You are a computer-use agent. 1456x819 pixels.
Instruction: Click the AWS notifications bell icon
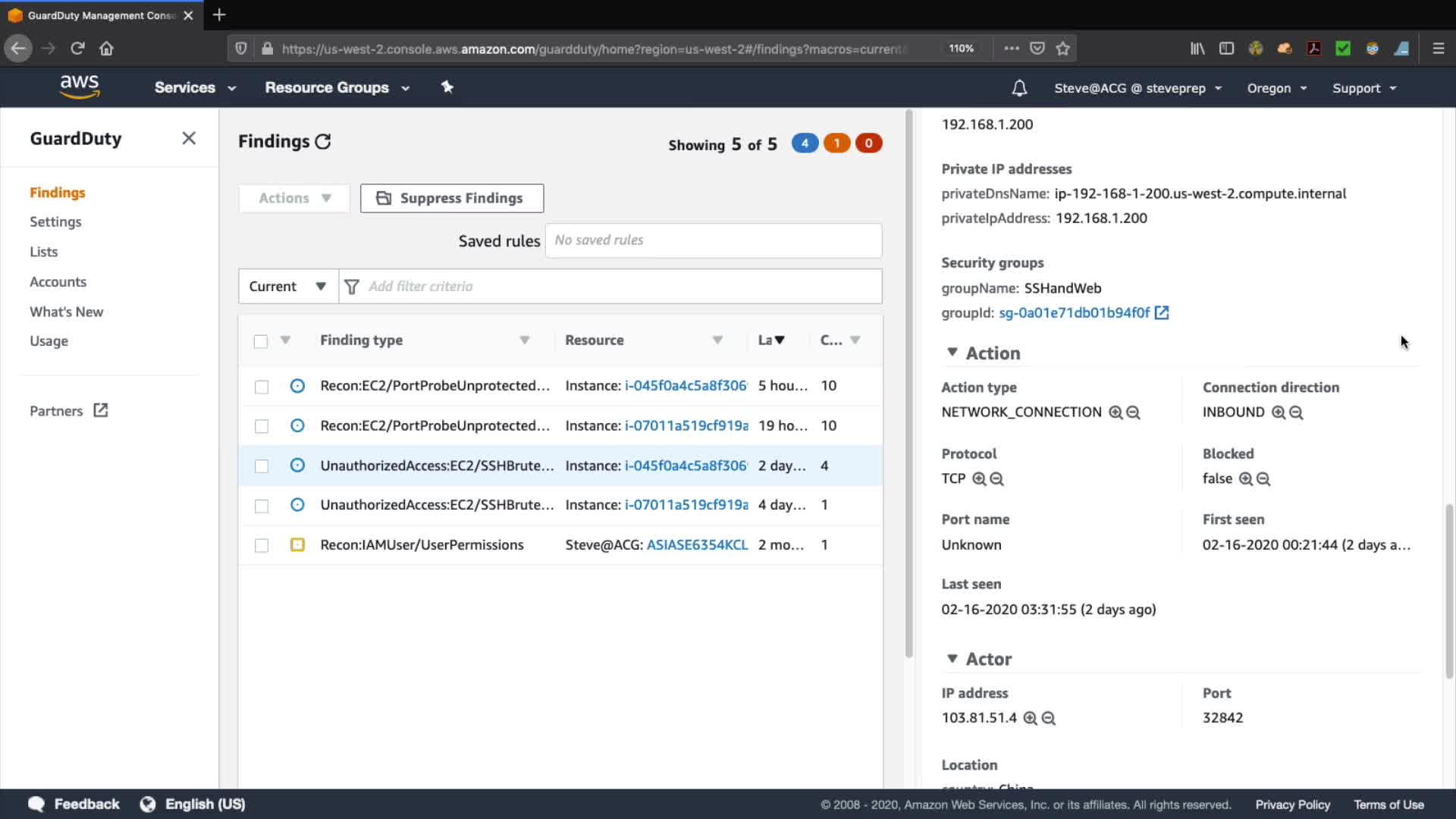click(1019, 88)
